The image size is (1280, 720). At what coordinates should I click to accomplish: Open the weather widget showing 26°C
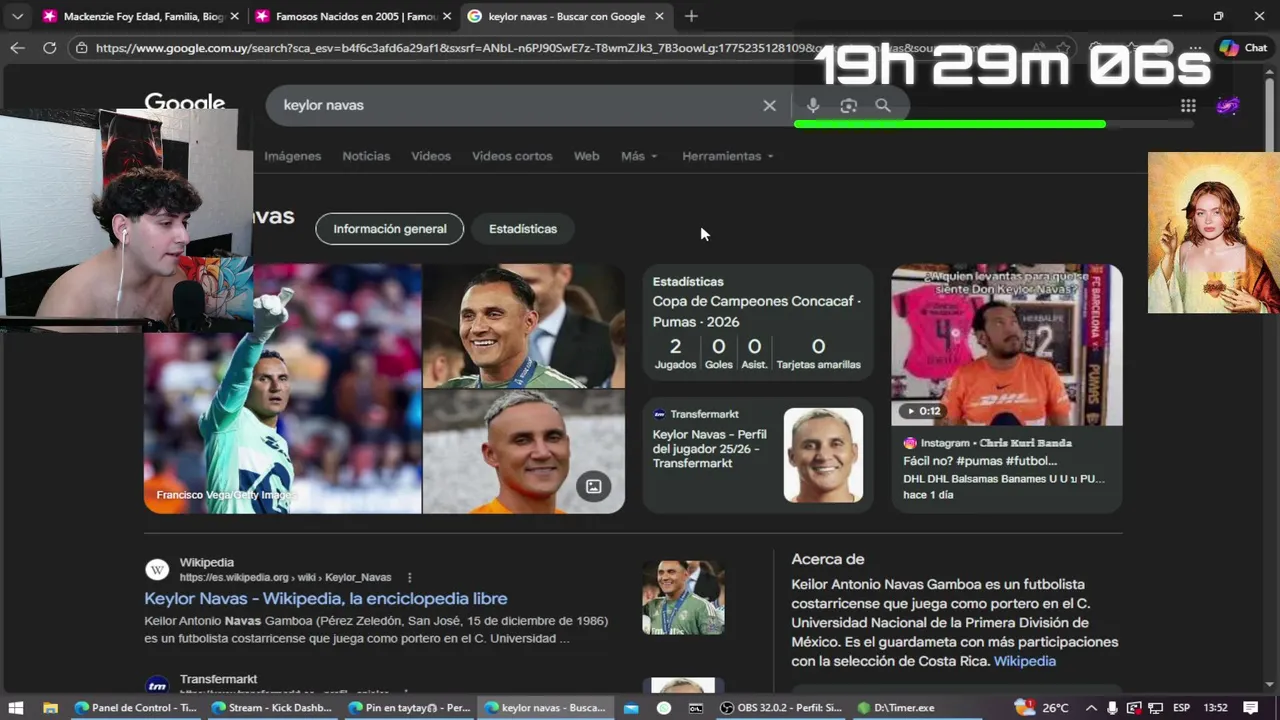click(x=1042, y=707)
